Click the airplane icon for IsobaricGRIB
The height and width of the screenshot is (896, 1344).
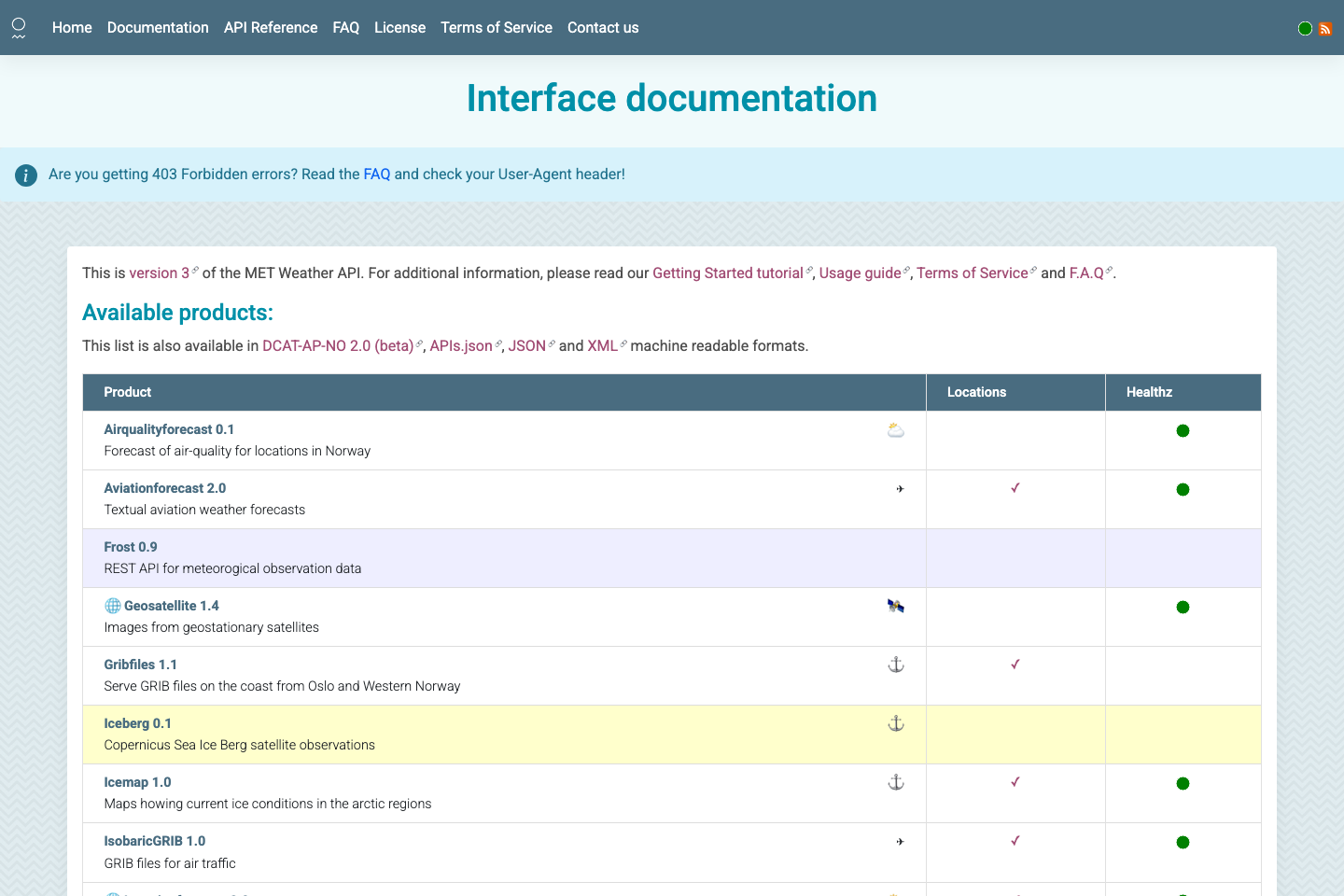coord(899,841)
